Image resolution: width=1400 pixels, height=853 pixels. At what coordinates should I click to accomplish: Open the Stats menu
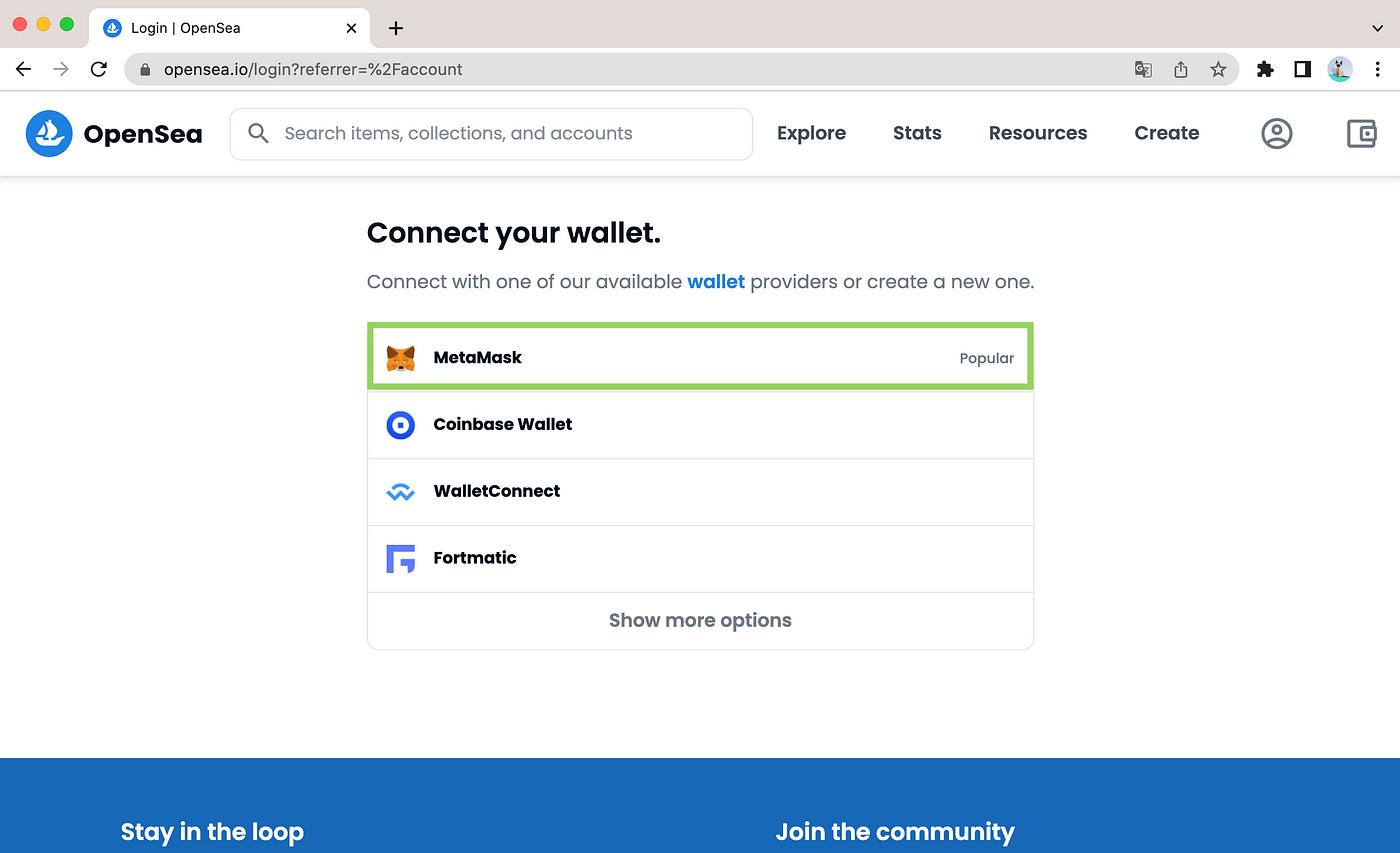tap(917, 133)
